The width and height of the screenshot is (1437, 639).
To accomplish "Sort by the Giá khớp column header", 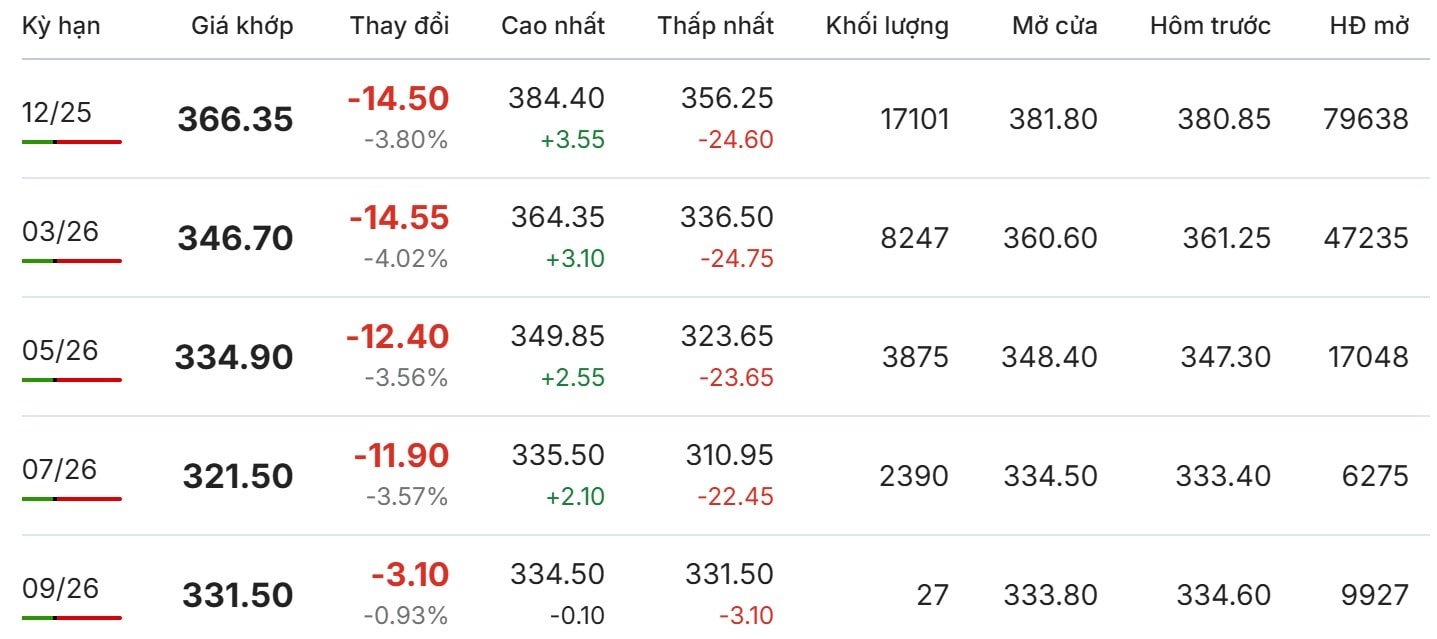I will tap(242, 27).
